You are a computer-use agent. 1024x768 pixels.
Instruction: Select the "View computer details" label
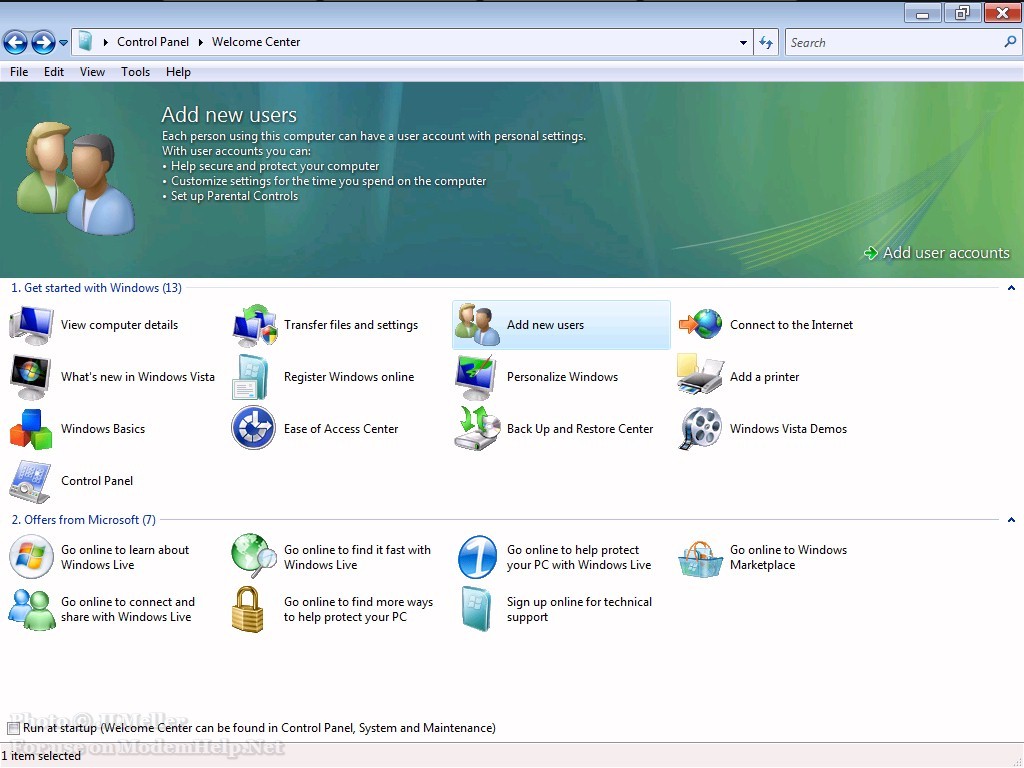120,325
